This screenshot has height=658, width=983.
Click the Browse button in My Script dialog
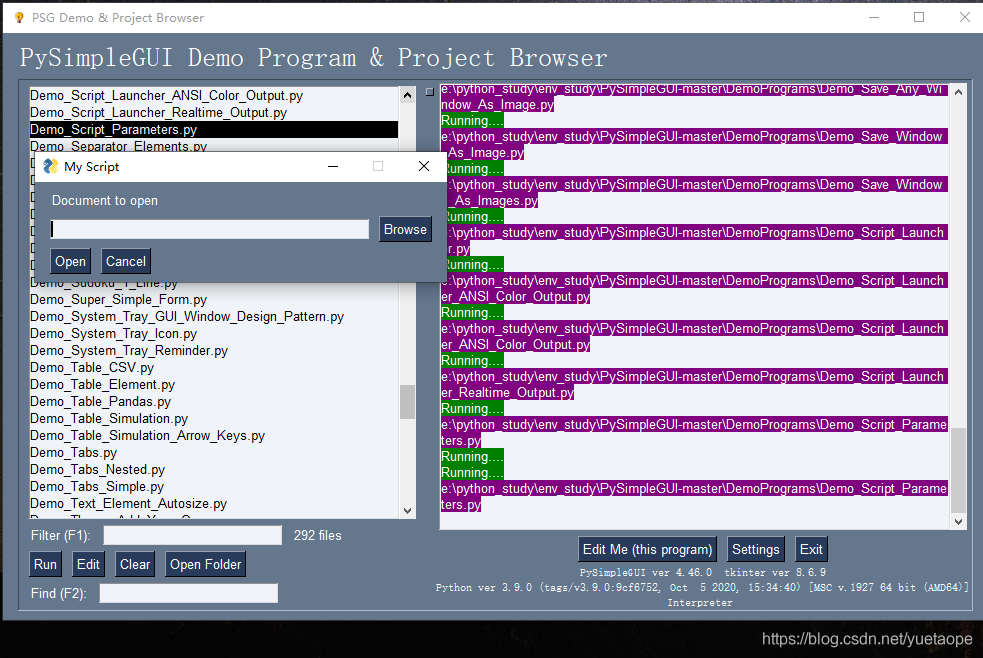(405, 229)
